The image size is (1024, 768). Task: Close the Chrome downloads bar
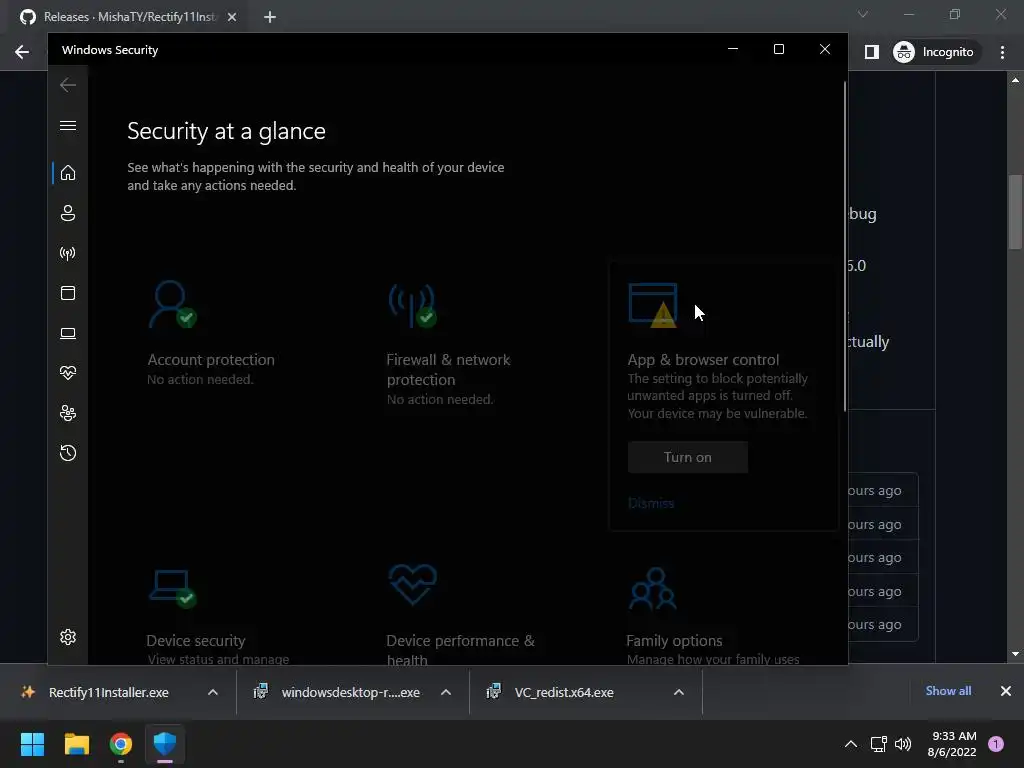pos(1006,691)
